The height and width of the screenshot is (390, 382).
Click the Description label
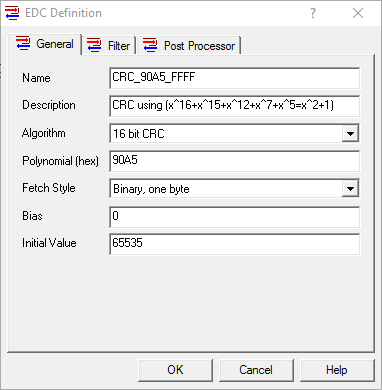[x=49, y=105]
